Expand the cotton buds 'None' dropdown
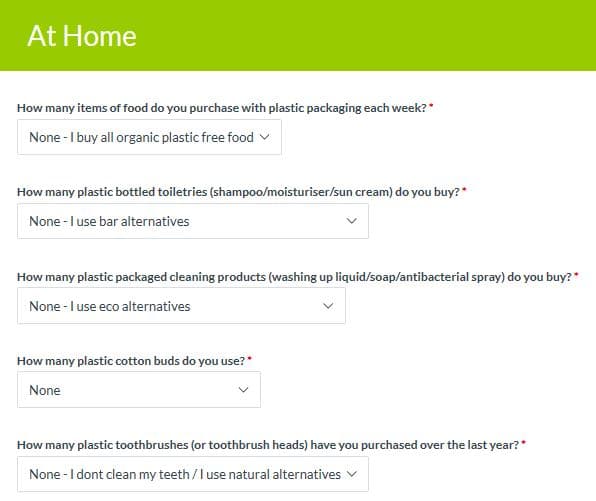Image resolution: width=596 pixels, height=501 pixels. (x=139, y=390)
